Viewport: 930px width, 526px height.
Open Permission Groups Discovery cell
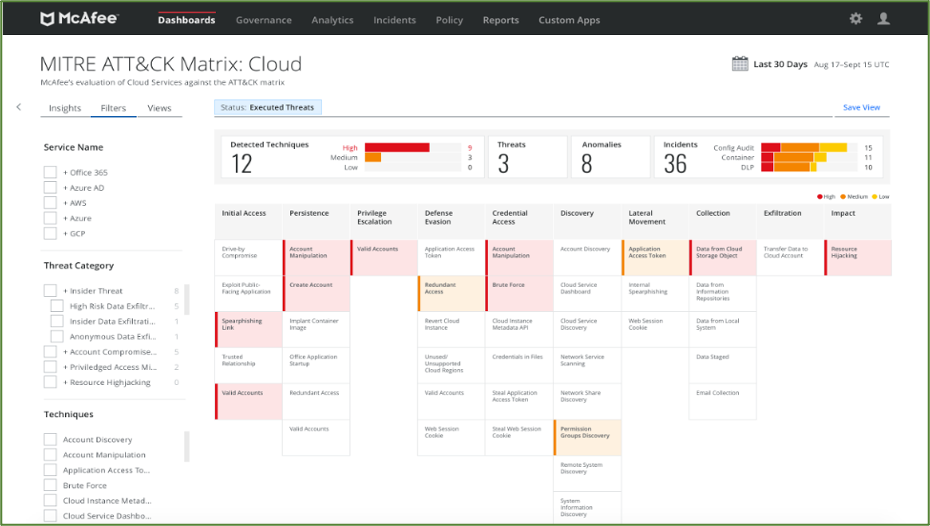tap(587, 438)
